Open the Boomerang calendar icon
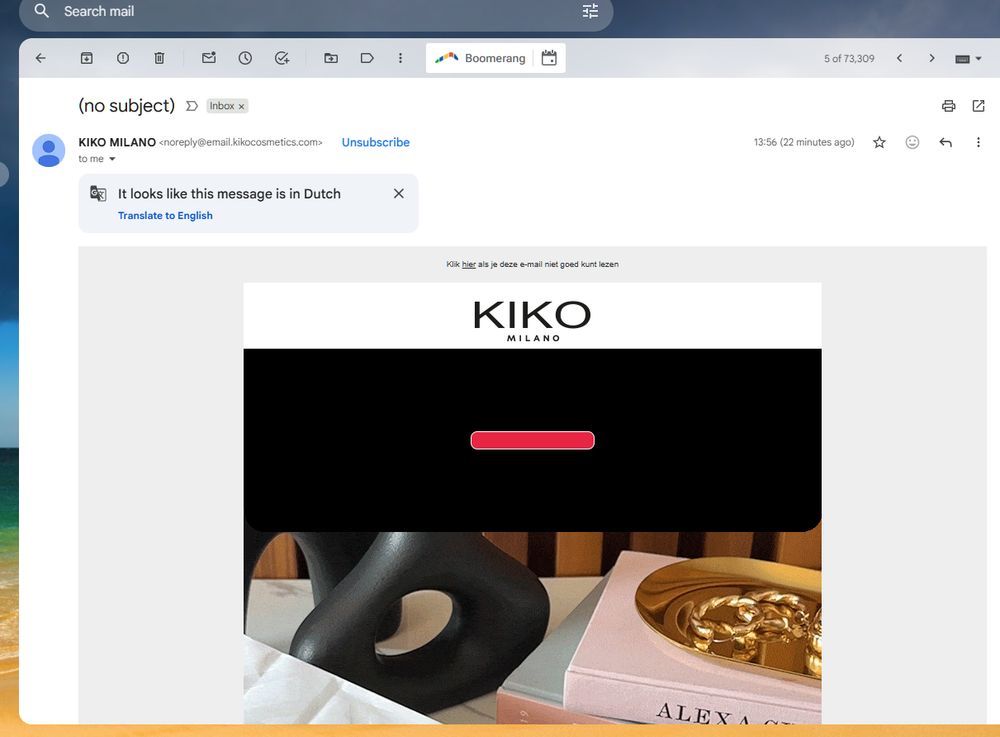The image size is (1000, 737). (x=549, y=58)
